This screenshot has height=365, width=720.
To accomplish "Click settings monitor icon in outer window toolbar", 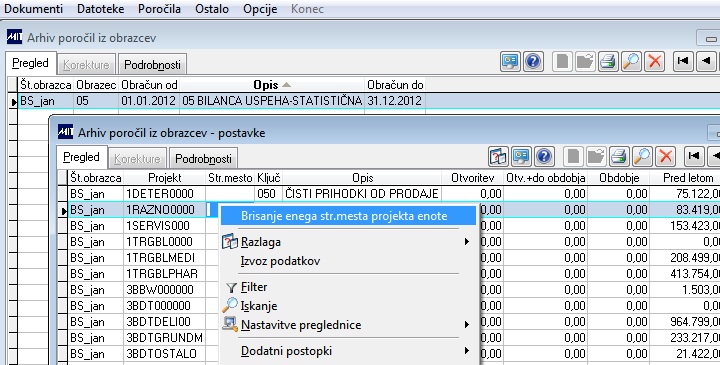I will [x=510, y=62].
